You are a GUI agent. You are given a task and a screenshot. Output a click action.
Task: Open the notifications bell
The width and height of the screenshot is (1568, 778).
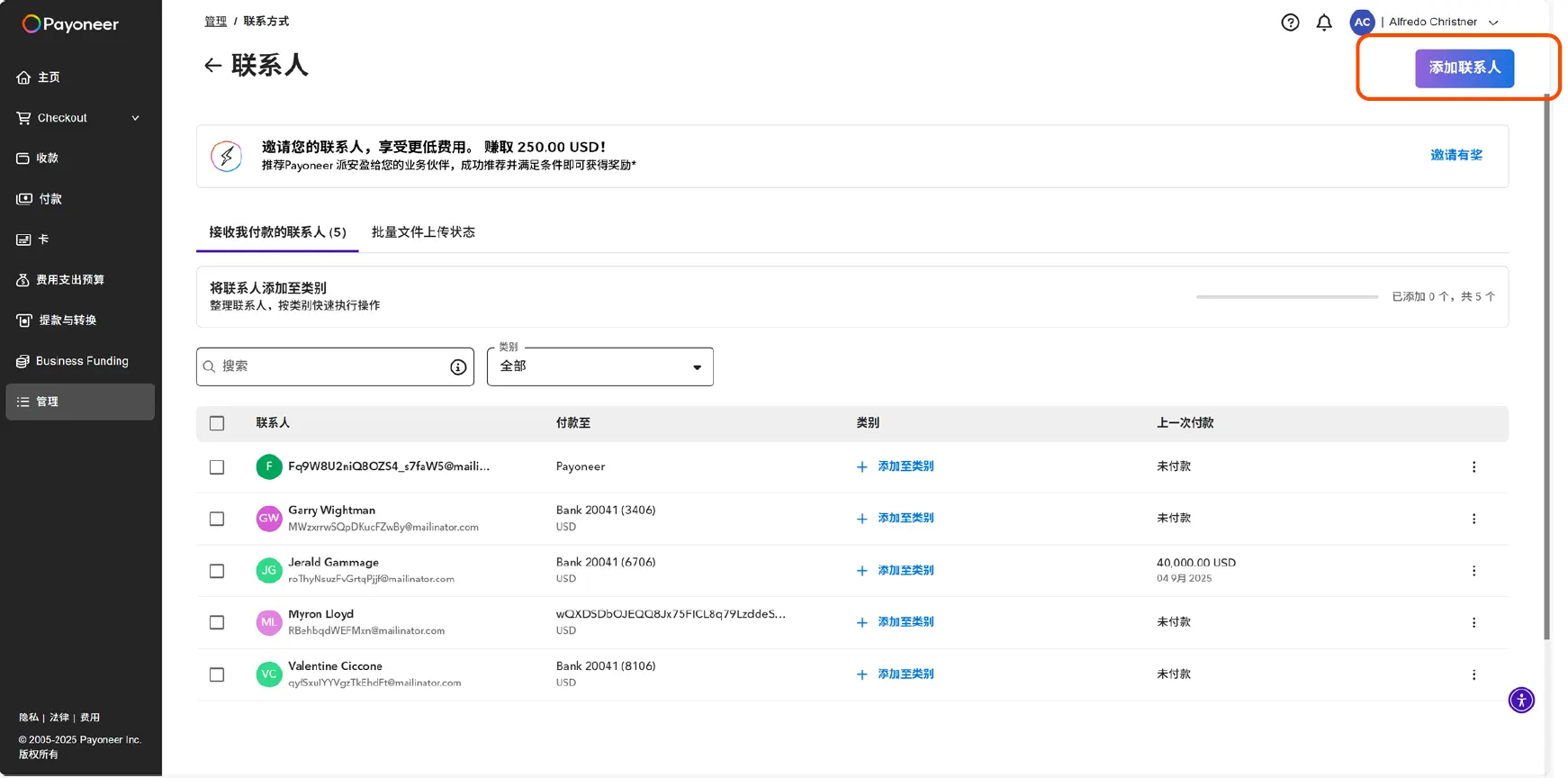[x=1324, y=23]
